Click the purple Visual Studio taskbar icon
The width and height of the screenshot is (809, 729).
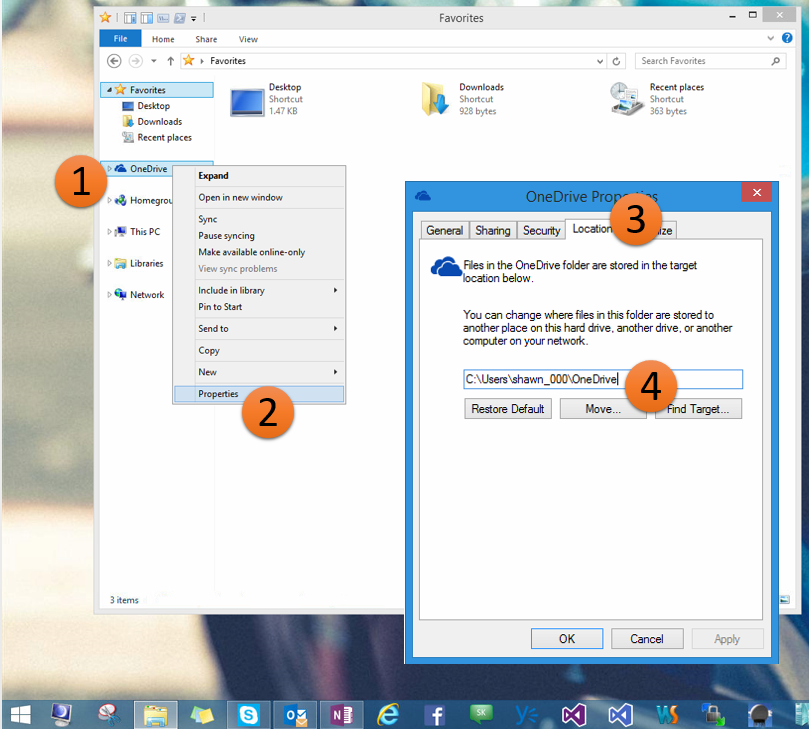pyautogui.click(x=574, y=715)
